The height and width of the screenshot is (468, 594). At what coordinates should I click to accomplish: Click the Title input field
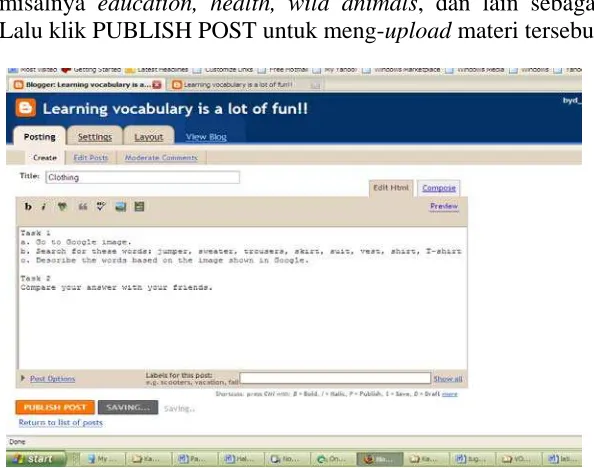(x=142, y=177)
